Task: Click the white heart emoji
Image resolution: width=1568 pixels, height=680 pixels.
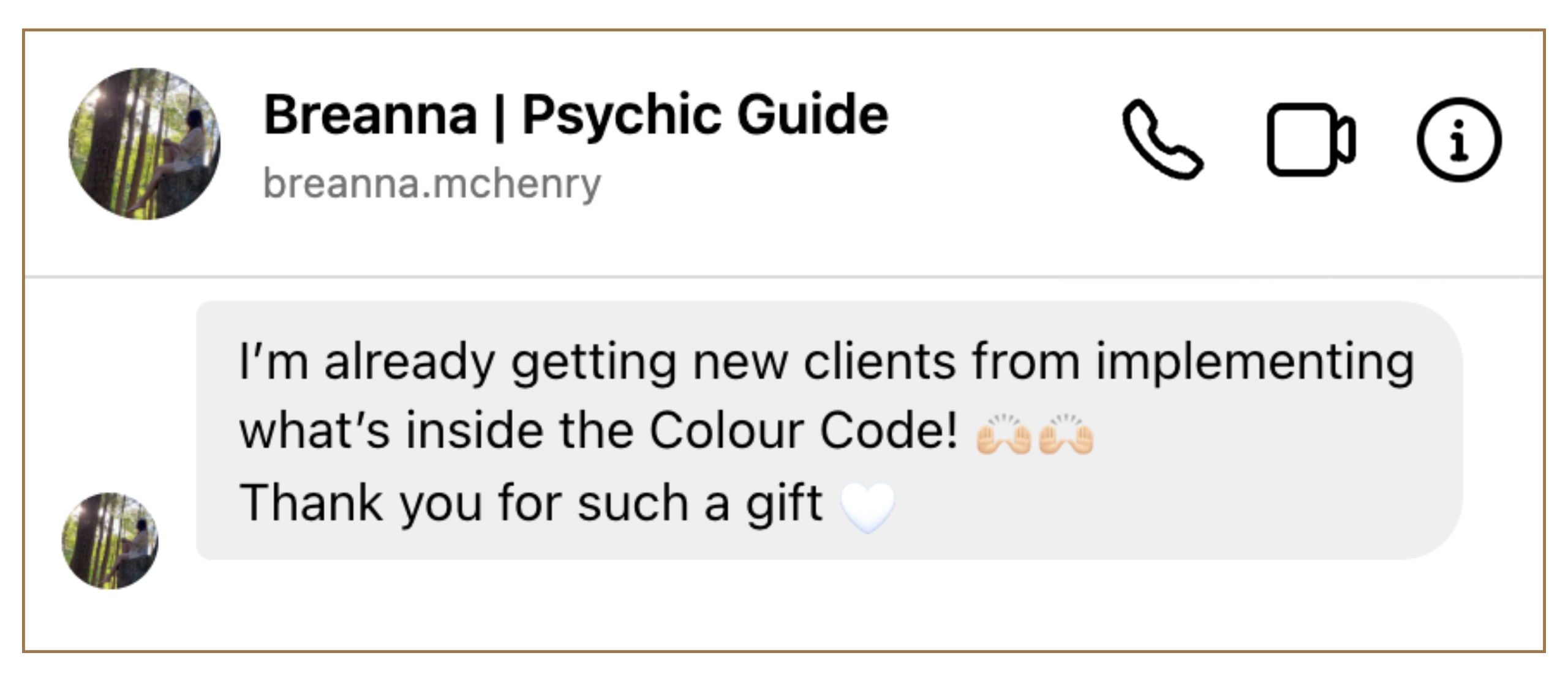Action: click(867, 508)
